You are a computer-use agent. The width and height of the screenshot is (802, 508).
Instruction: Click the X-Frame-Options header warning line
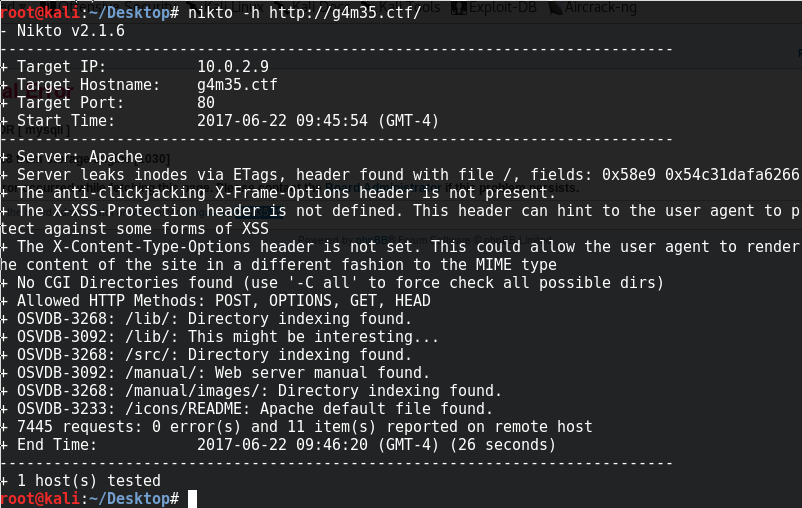pos(286,193)
